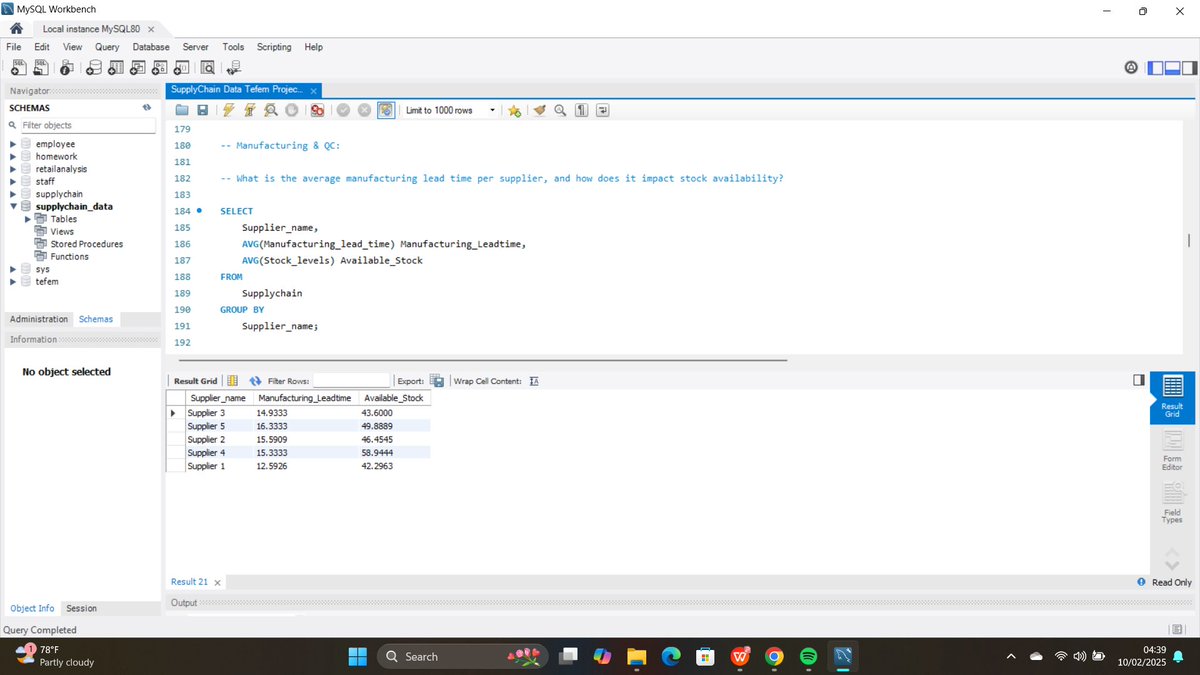Toggle wrap cell content
This screenshot has height=675, width=1200.
coord(534,381)
